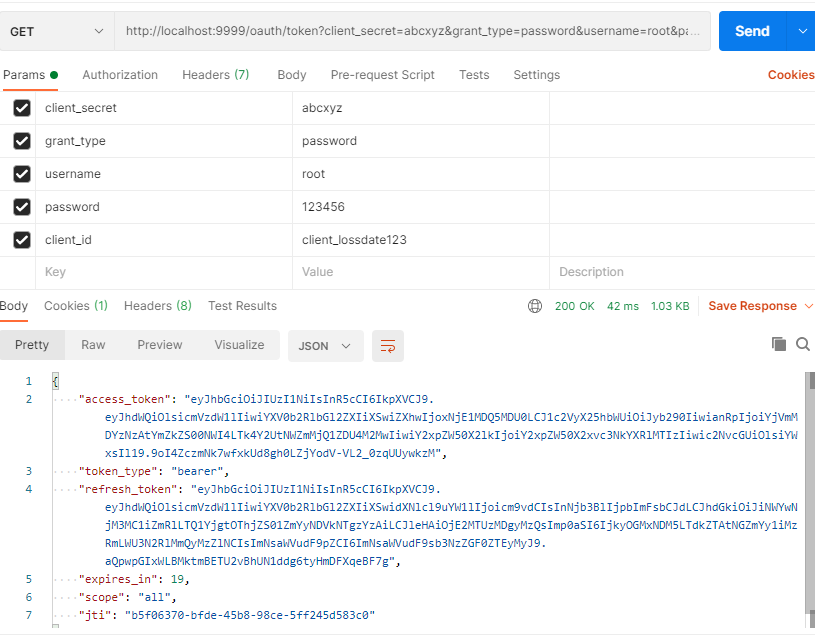Open search in response with magnifier icon
Image resolution: width=815 pixels, height=636 pixels.
[x=803, y=344]
